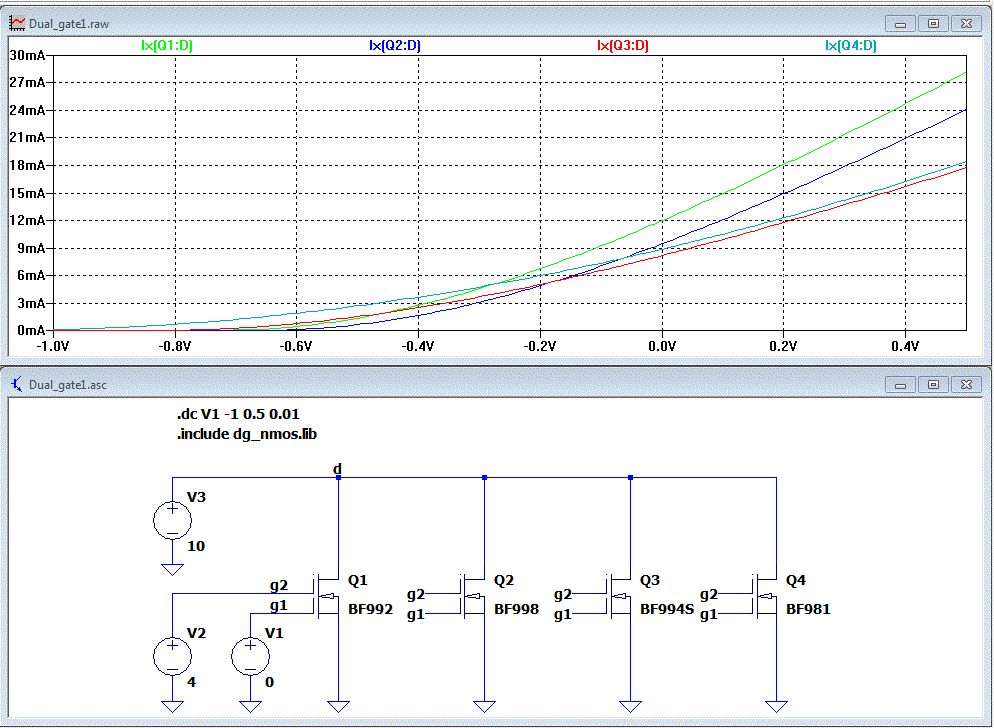Select the V2 voltage source symbol
This screenshot has width=994, height=728.
(x=172, y=656)
